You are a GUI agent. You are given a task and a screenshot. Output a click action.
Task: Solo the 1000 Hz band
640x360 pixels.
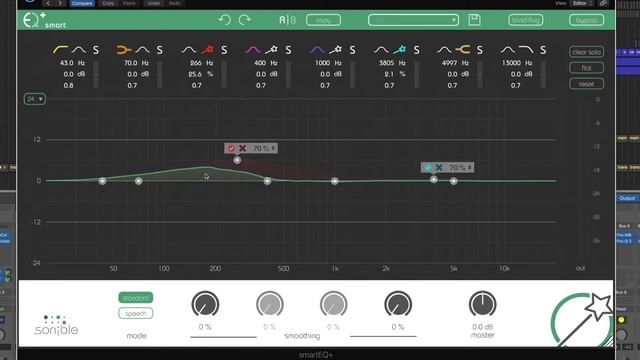352,50
